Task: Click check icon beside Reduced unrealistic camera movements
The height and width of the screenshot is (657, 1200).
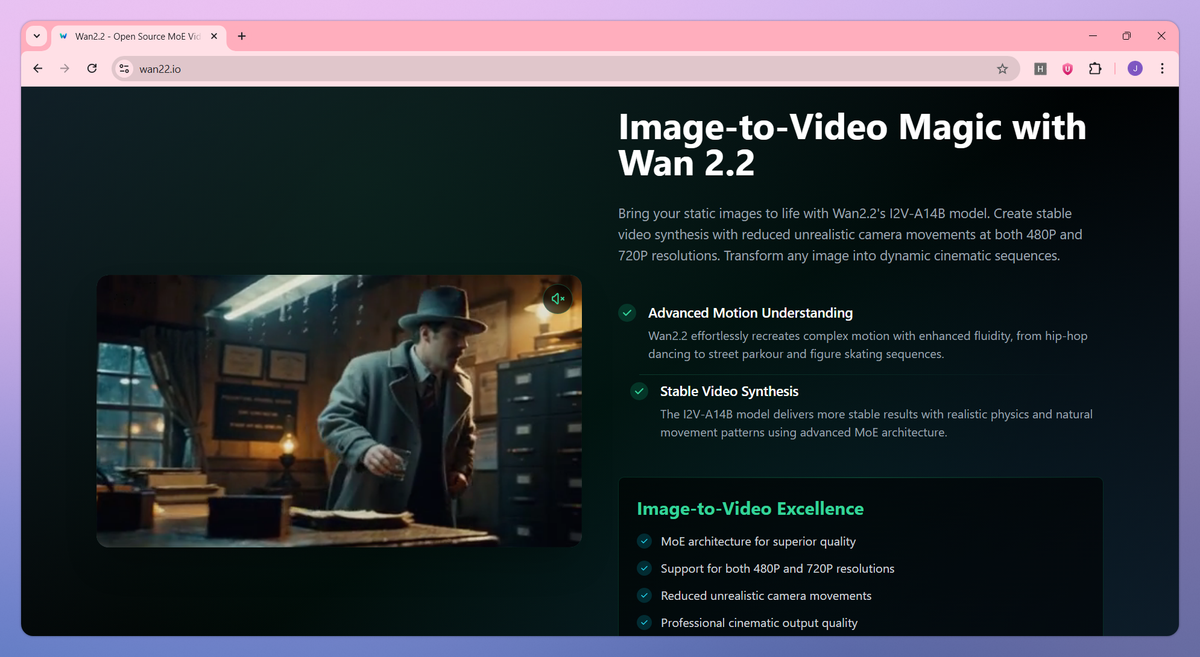Action: point(644,595)
